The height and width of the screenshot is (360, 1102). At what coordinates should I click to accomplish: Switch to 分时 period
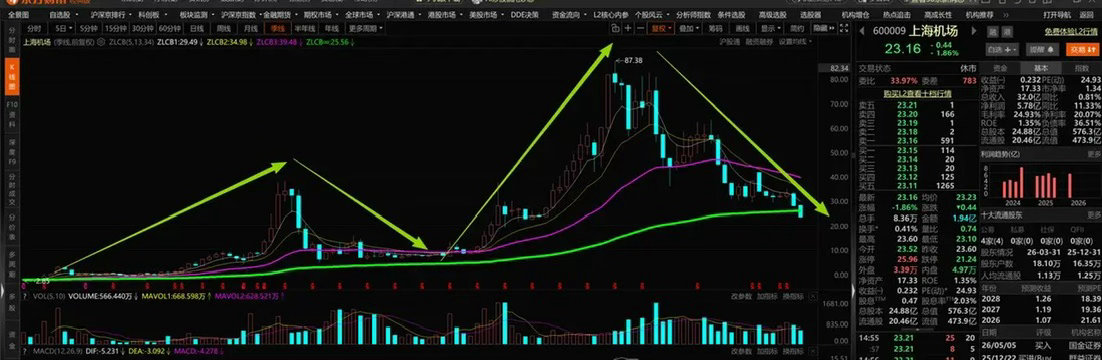point(34,28)
